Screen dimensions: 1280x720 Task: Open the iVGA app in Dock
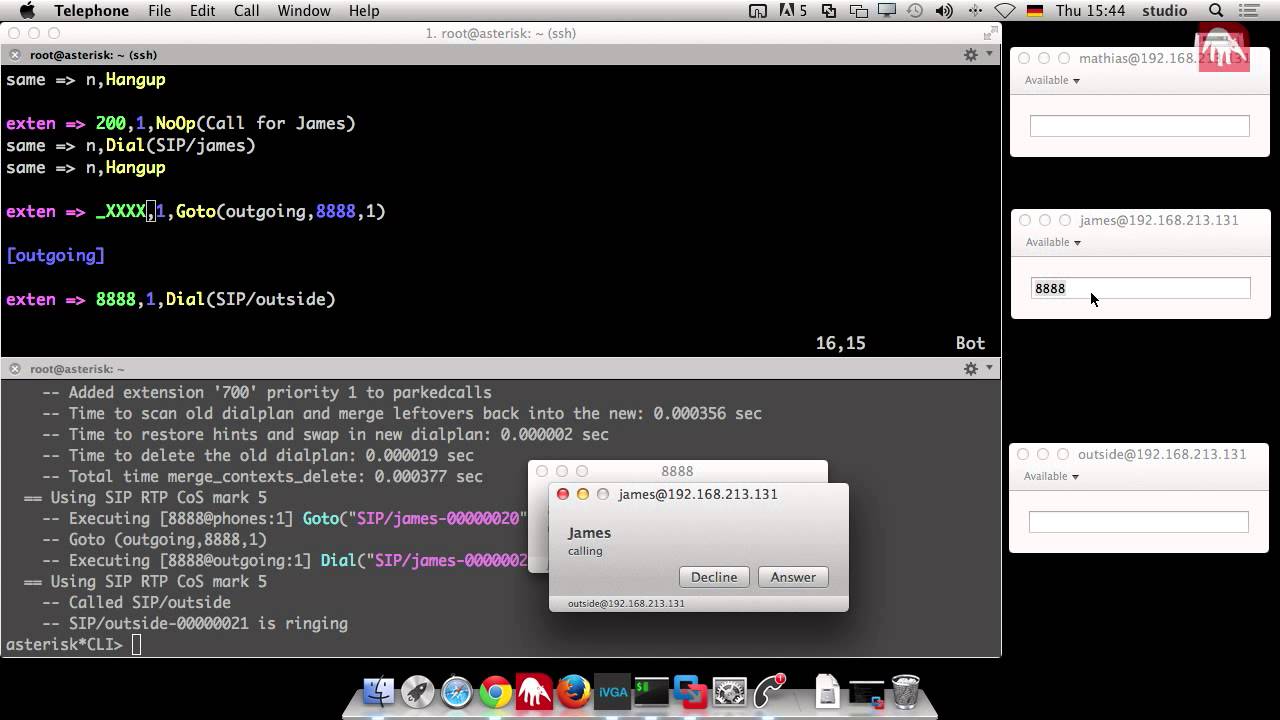612,692
